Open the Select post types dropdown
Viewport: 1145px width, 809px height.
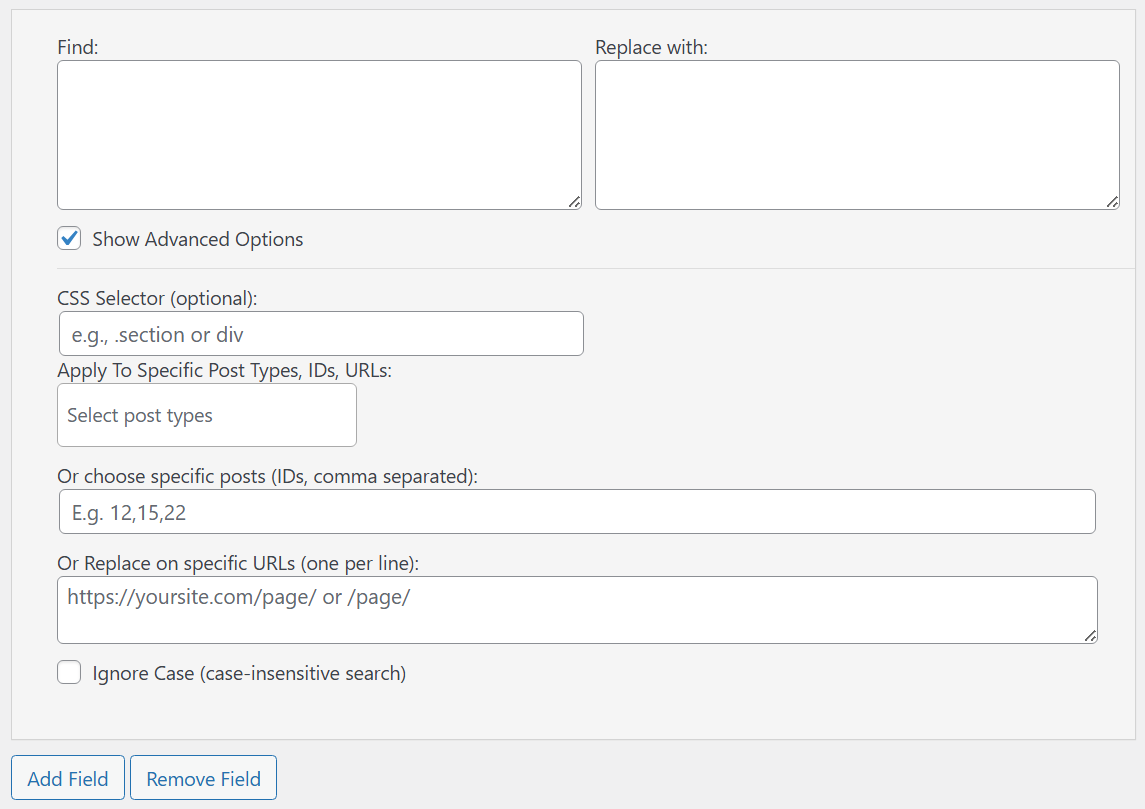[207, 415]
